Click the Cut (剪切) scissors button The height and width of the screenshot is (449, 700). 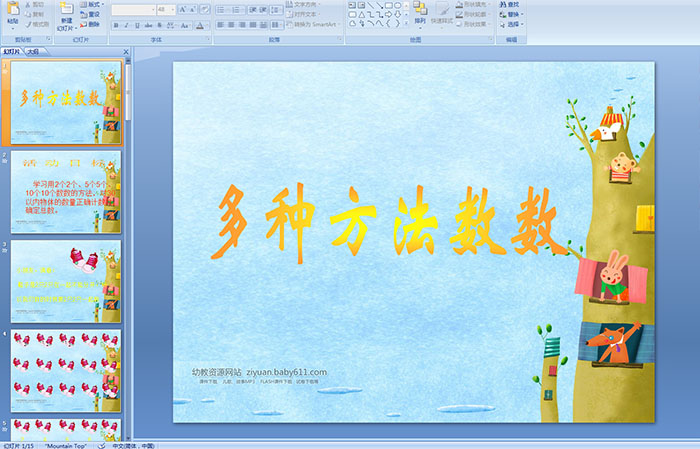(35, 4)
